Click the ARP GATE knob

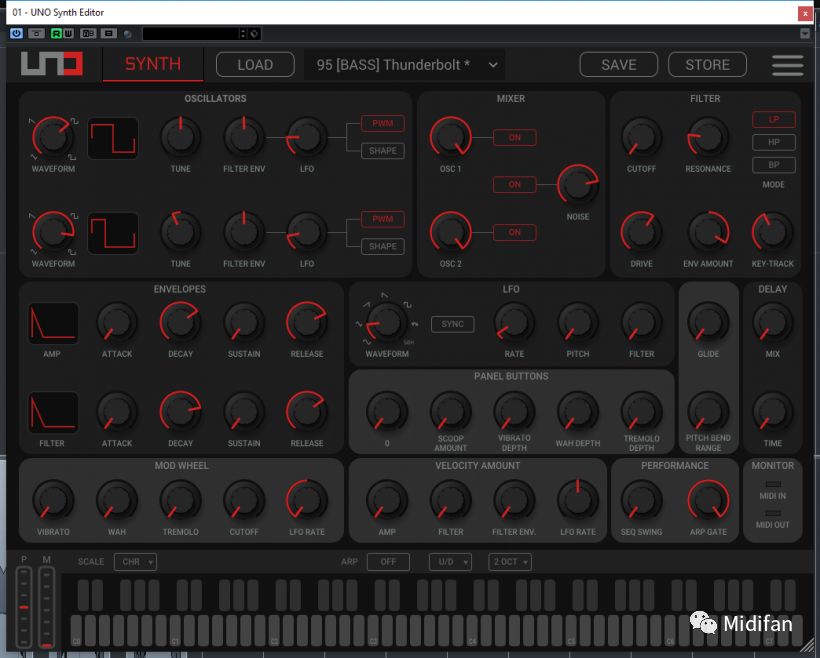(708, 501)
